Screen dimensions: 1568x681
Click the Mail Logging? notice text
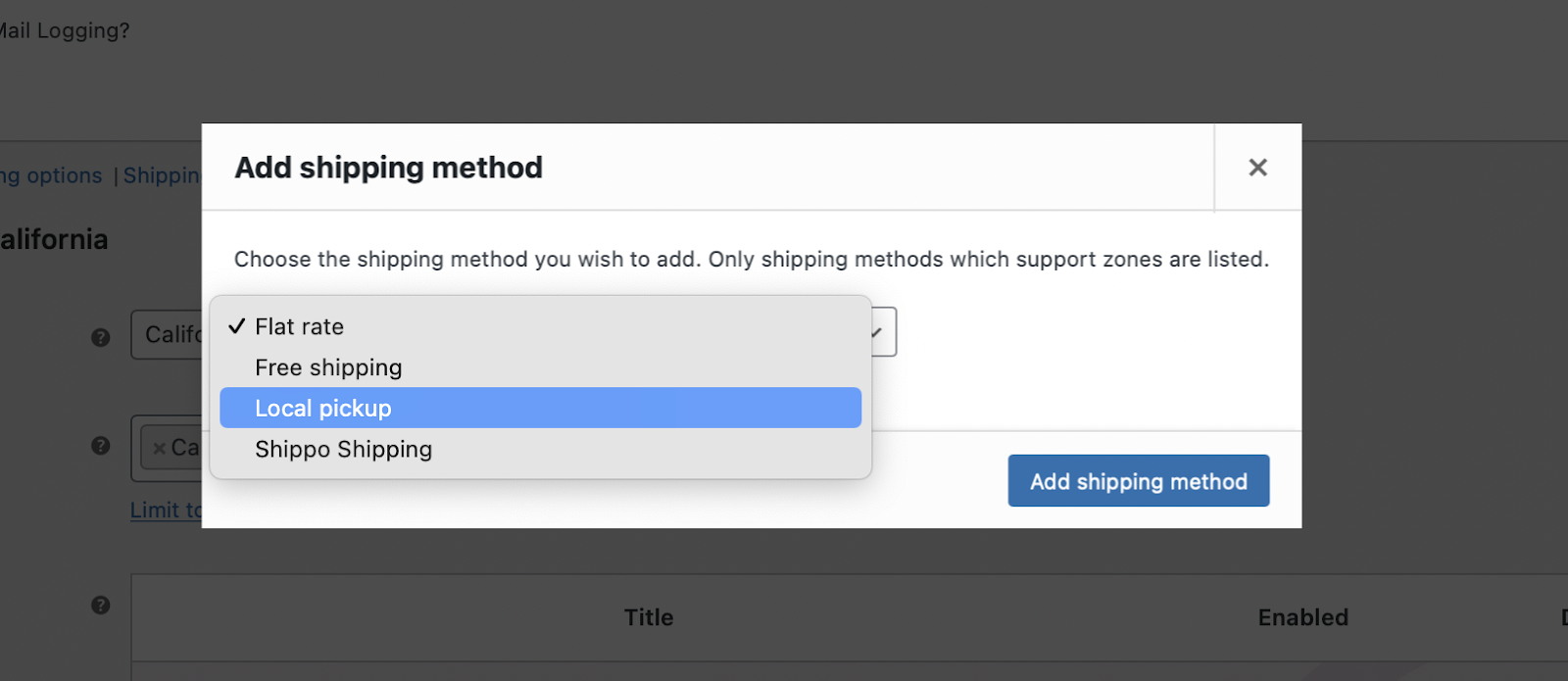(65, 30)
